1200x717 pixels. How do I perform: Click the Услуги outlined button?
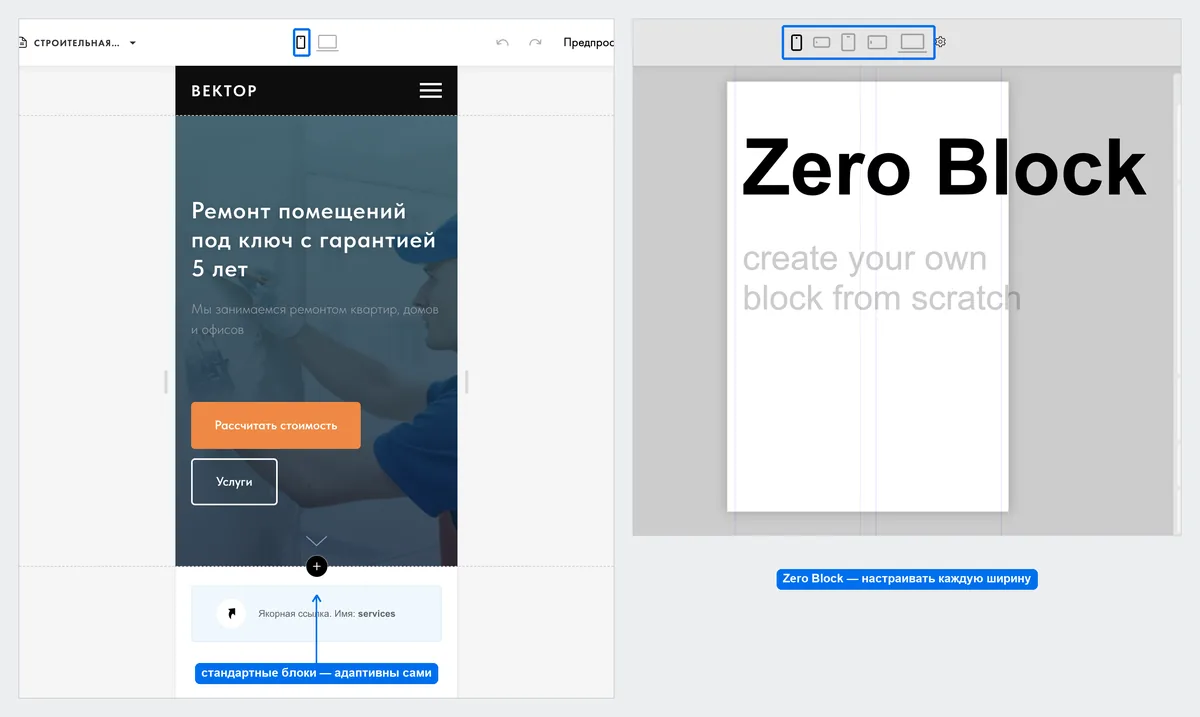[234, 481]
